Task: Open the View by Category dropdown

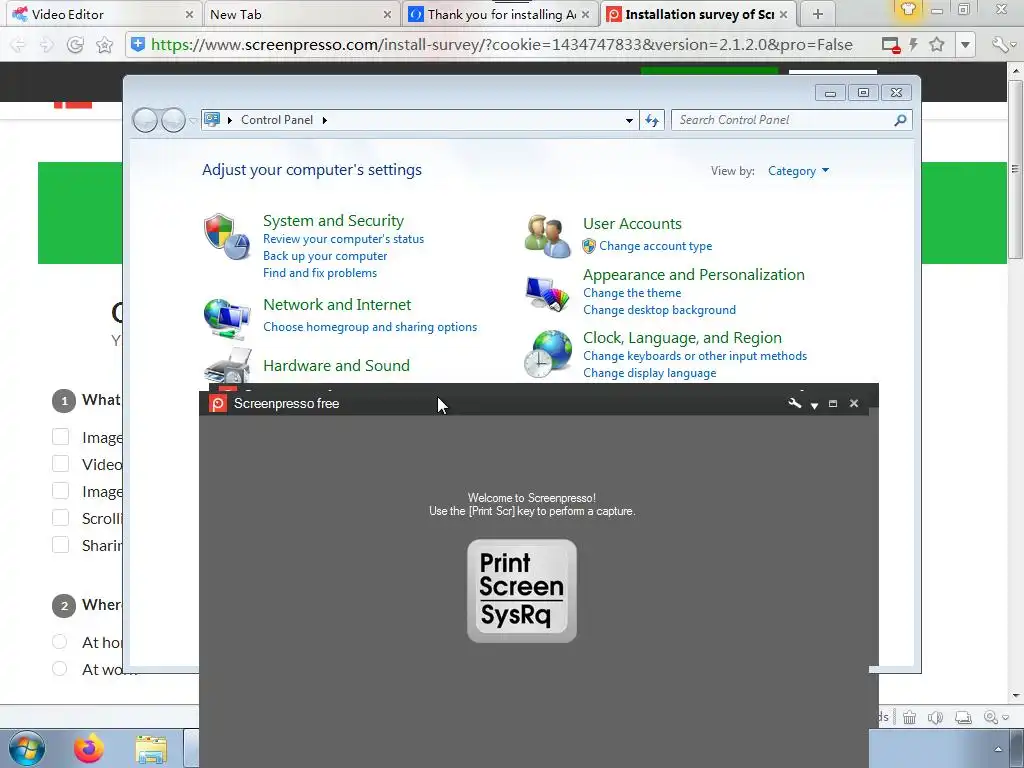Action: click(798, 171)
